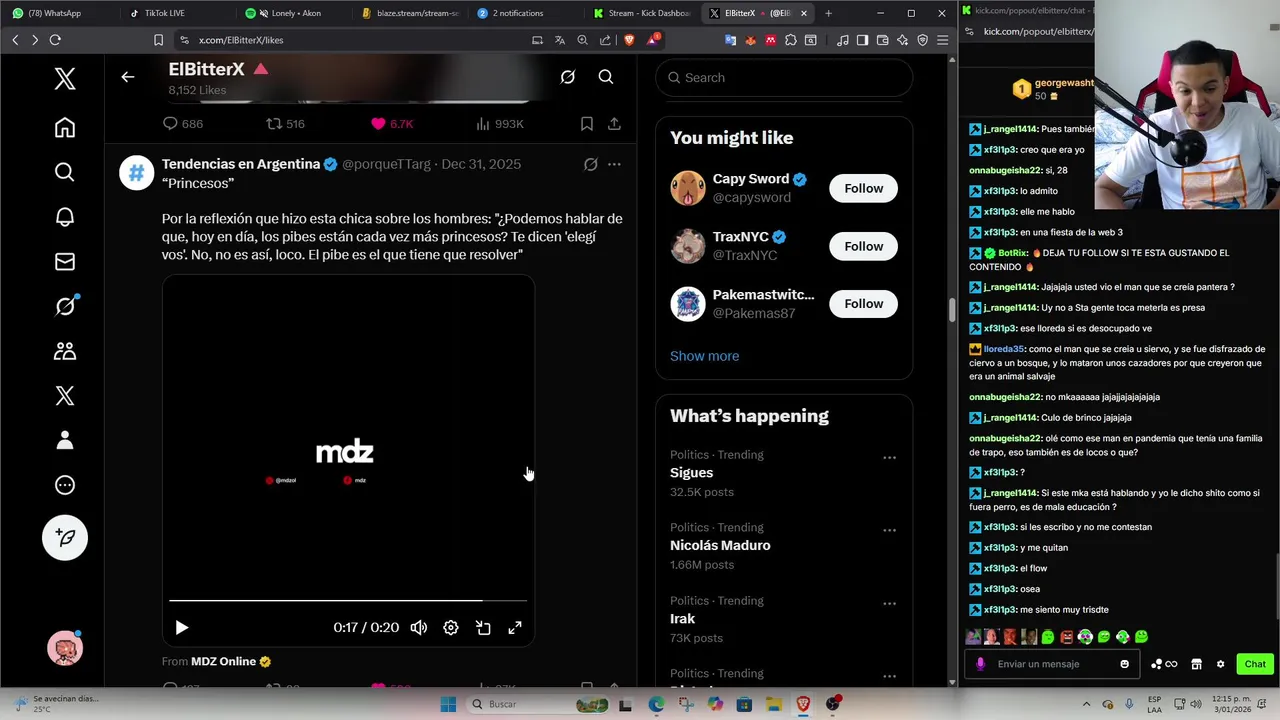Open the Dec 31, 2025 post date link
1280x720 pixels.
481,164
